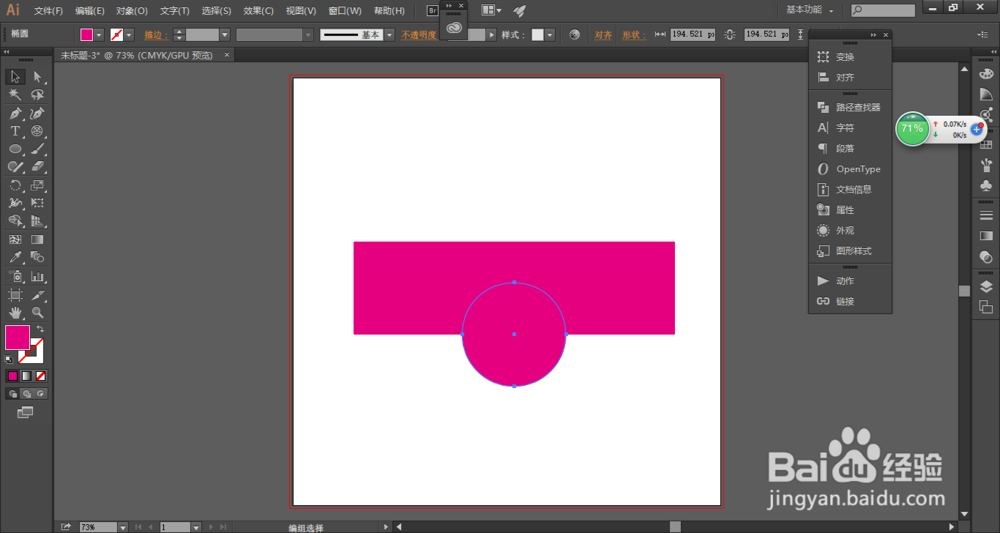The width and height of the screenshot is (1000, 533).
Task: Switch to Draw Behind mode
Action: coord(26,394)
